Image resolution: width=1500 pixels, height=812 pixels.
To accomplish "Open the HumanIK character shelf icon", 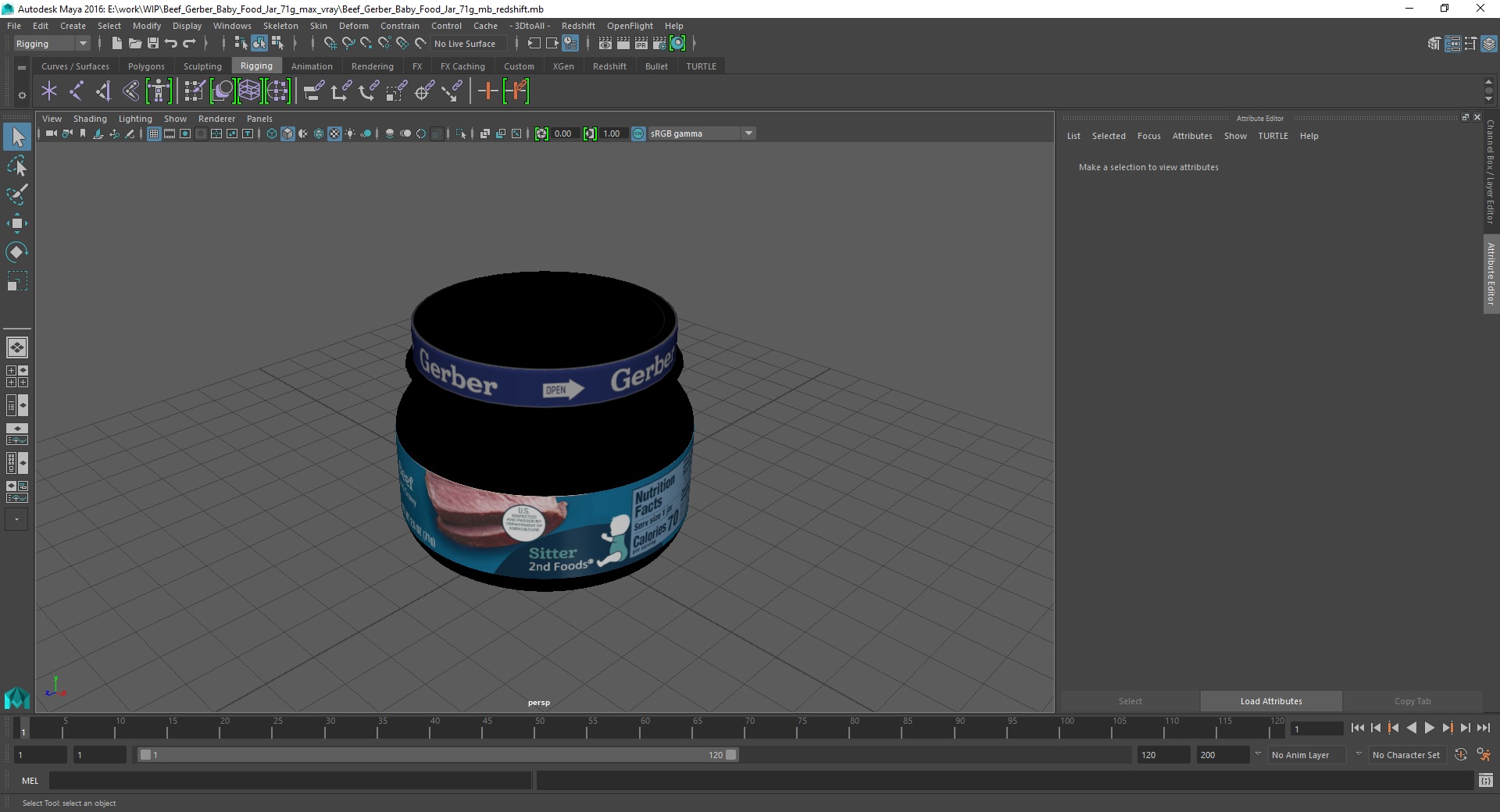I will click(x=159, y=91).
